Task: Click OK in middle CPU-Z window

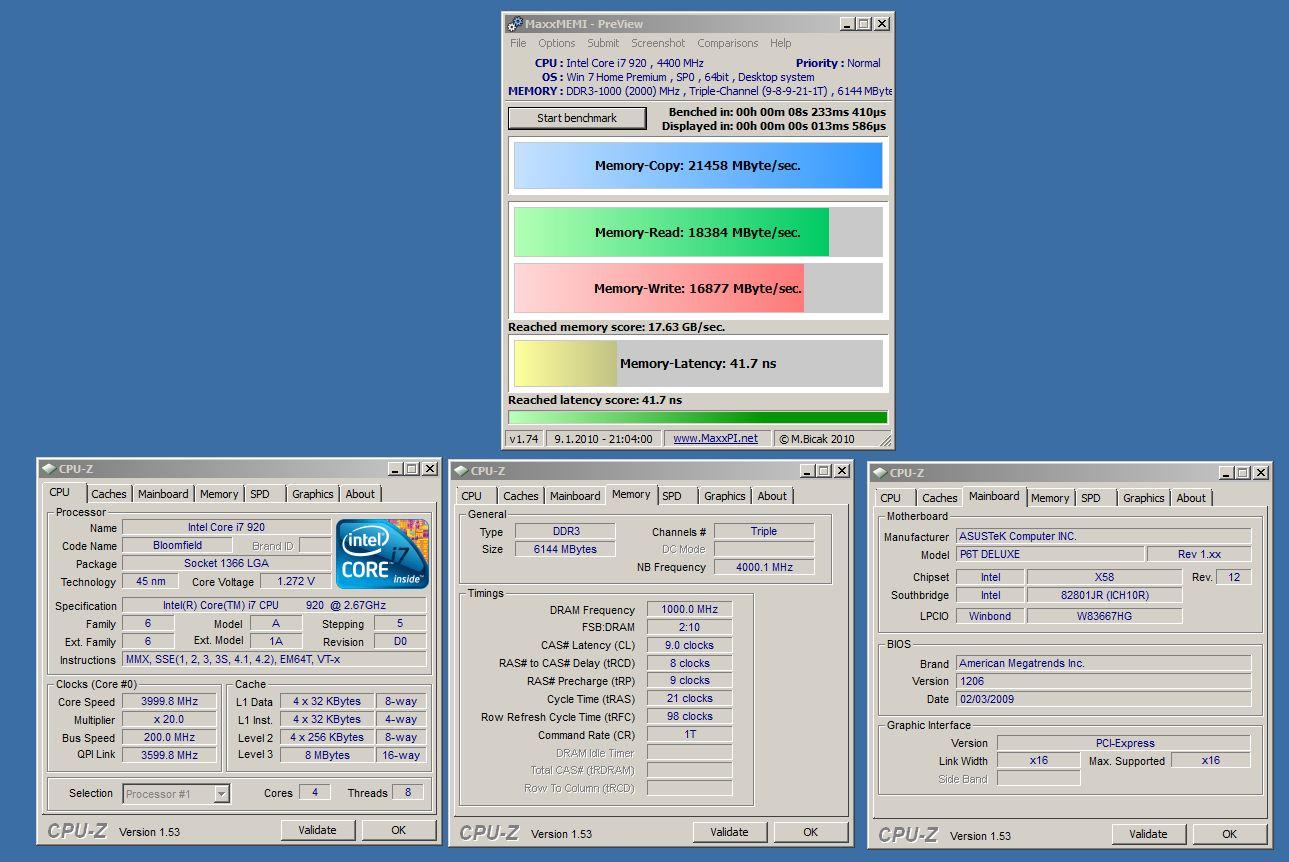Action: point(811,832)
